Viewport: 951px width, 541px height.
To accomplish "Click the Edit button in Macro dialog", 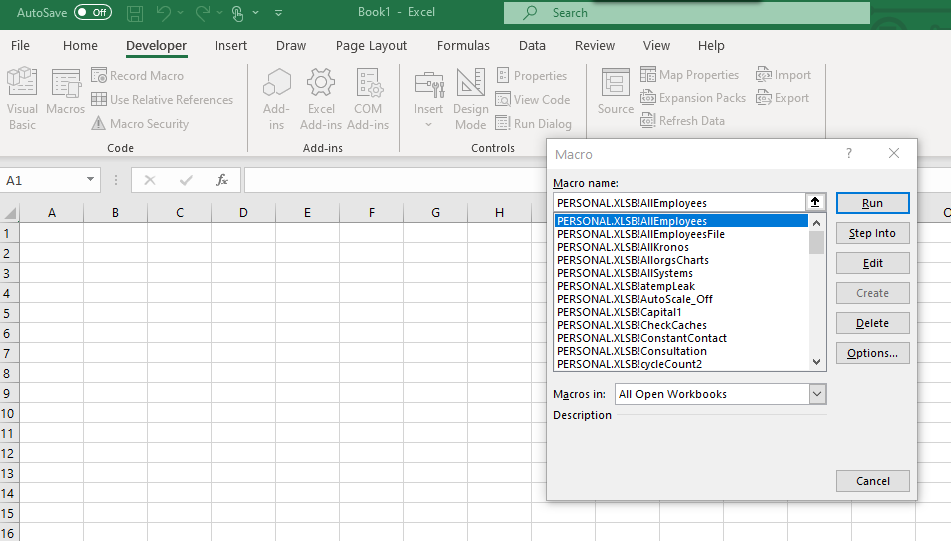I will pyautogui.click(x=872, y=263).
